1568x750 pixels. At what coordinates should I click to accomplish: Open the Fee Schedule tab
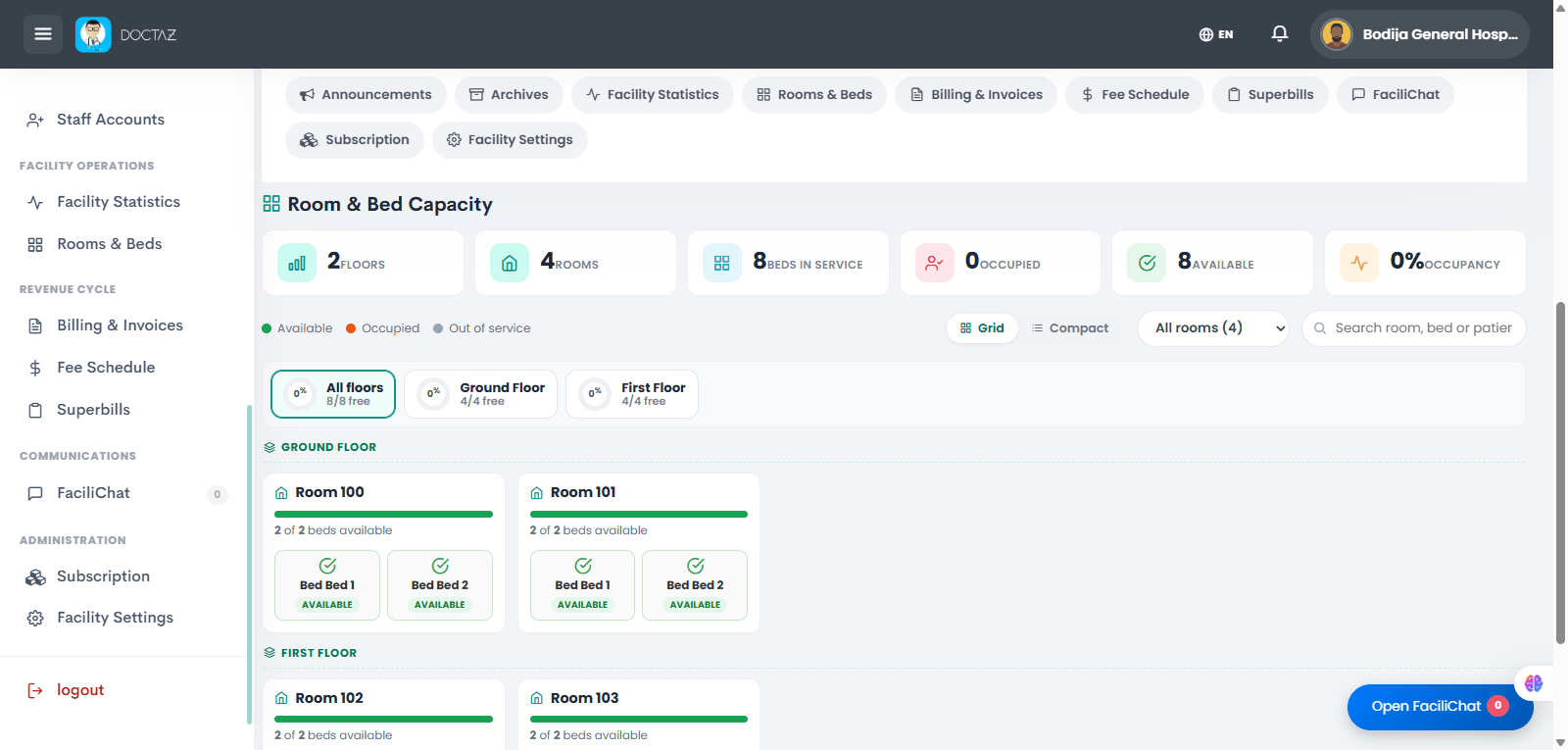tap(1135, 95)
